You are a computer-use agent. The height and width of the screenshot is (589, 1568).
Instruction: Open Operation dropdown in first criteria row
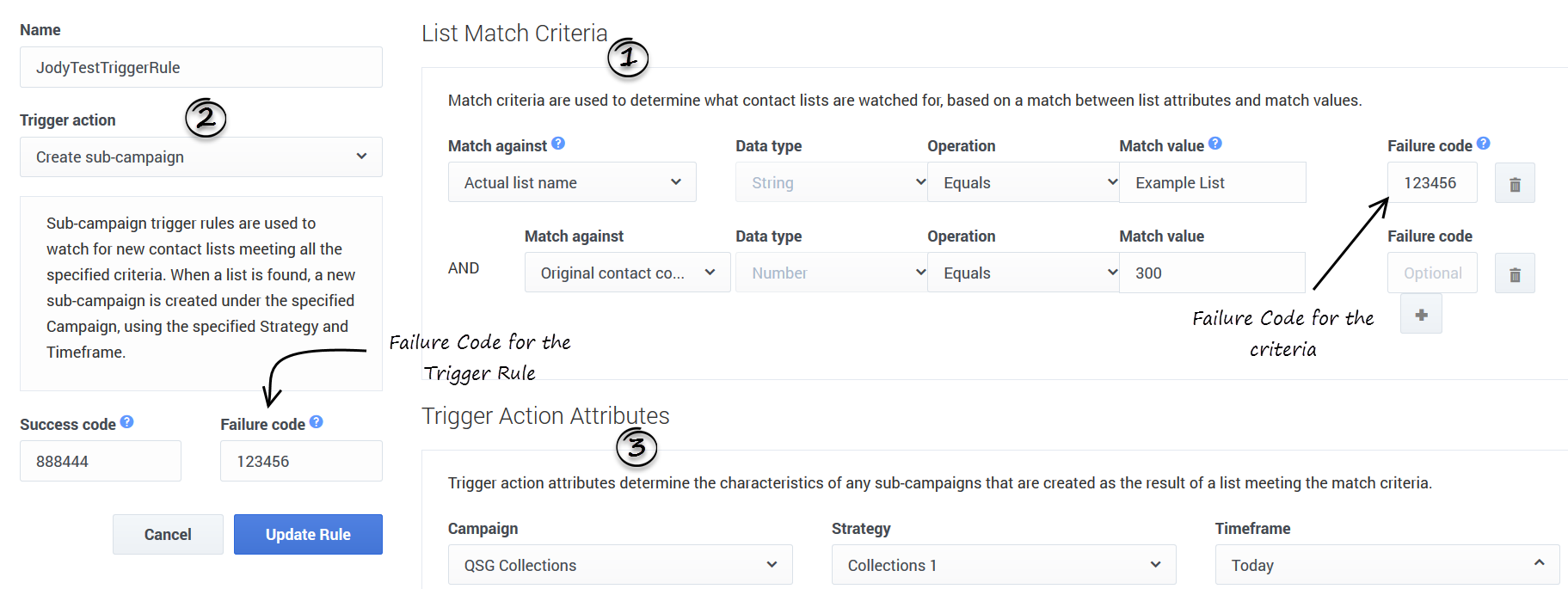pos(1022,182)
